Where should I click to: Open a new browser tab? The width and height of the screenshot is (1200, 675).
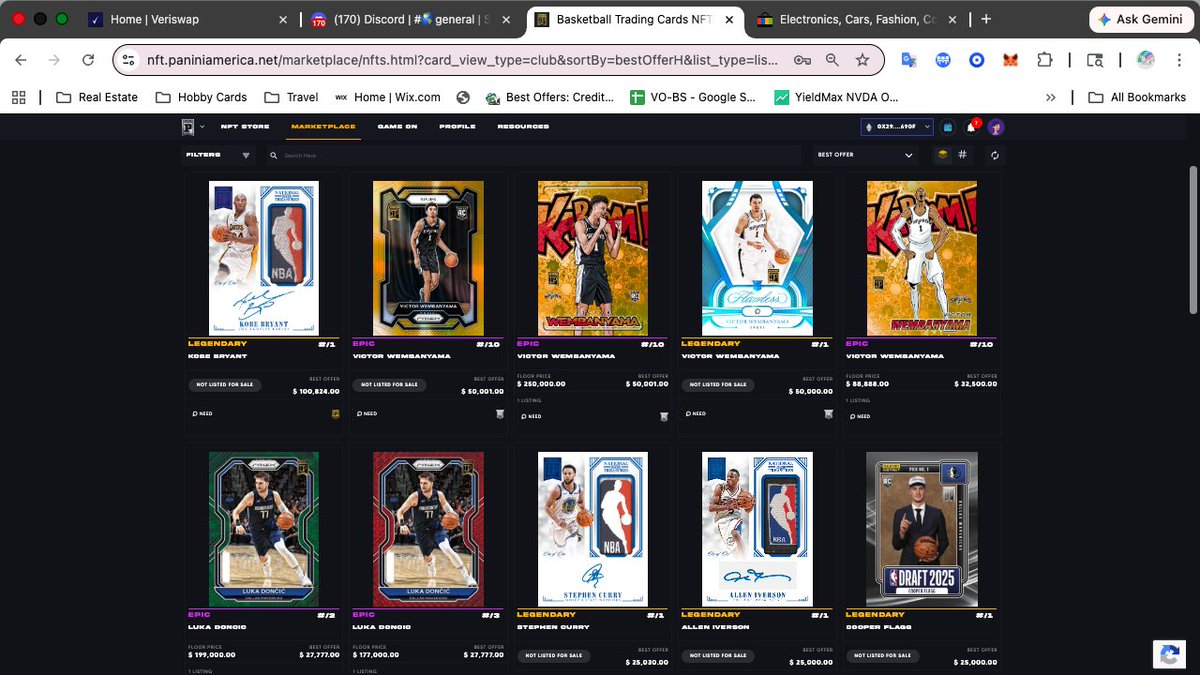click(986, 19)
